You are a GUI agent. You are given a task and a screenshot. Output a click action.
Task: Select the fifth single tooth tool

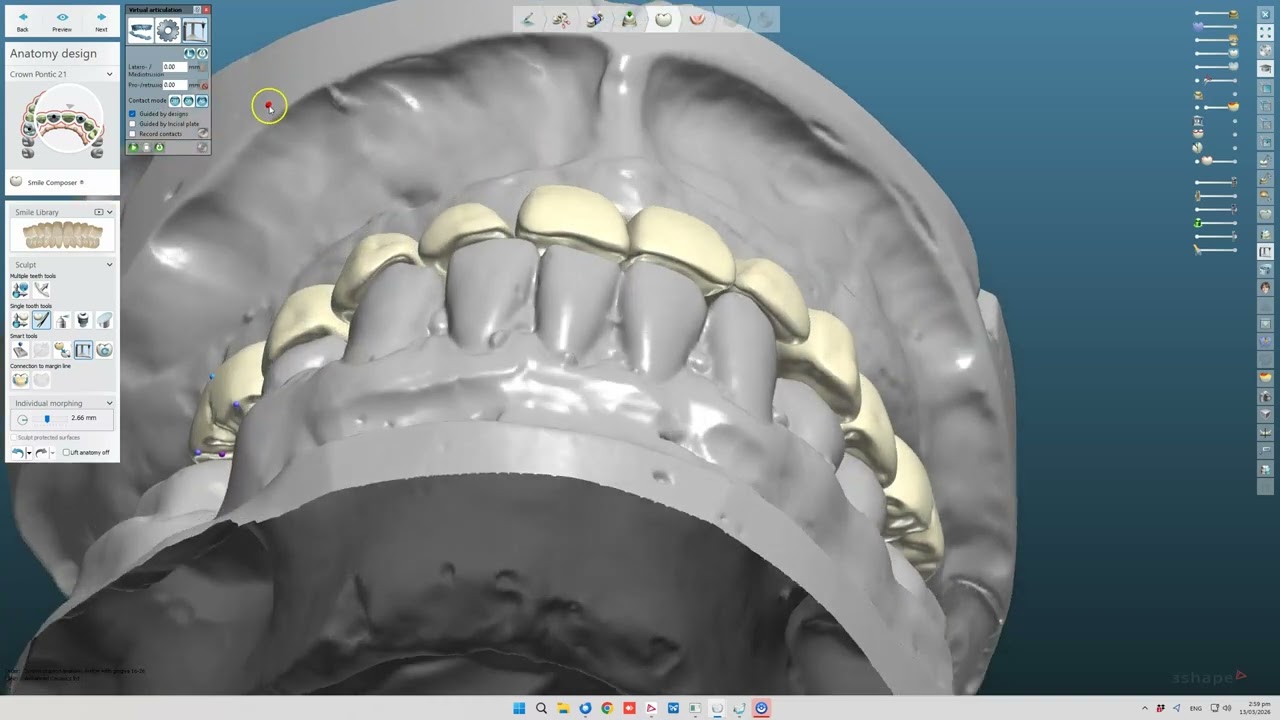coord(104,320)
